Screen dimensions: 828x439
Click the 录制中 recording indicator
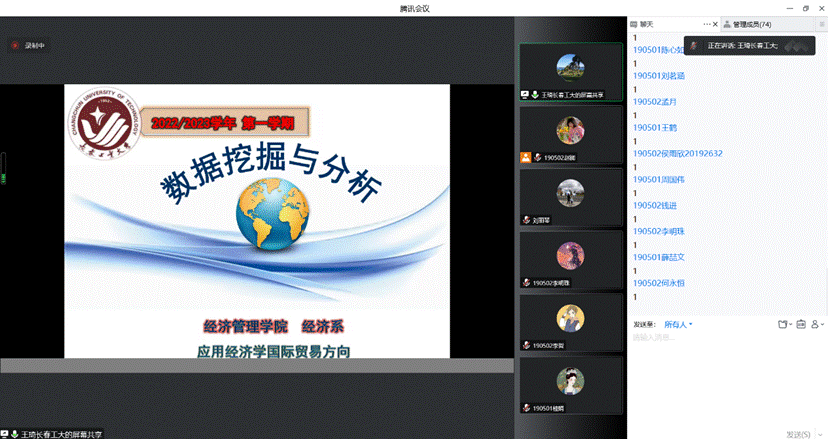click(28, 45)
